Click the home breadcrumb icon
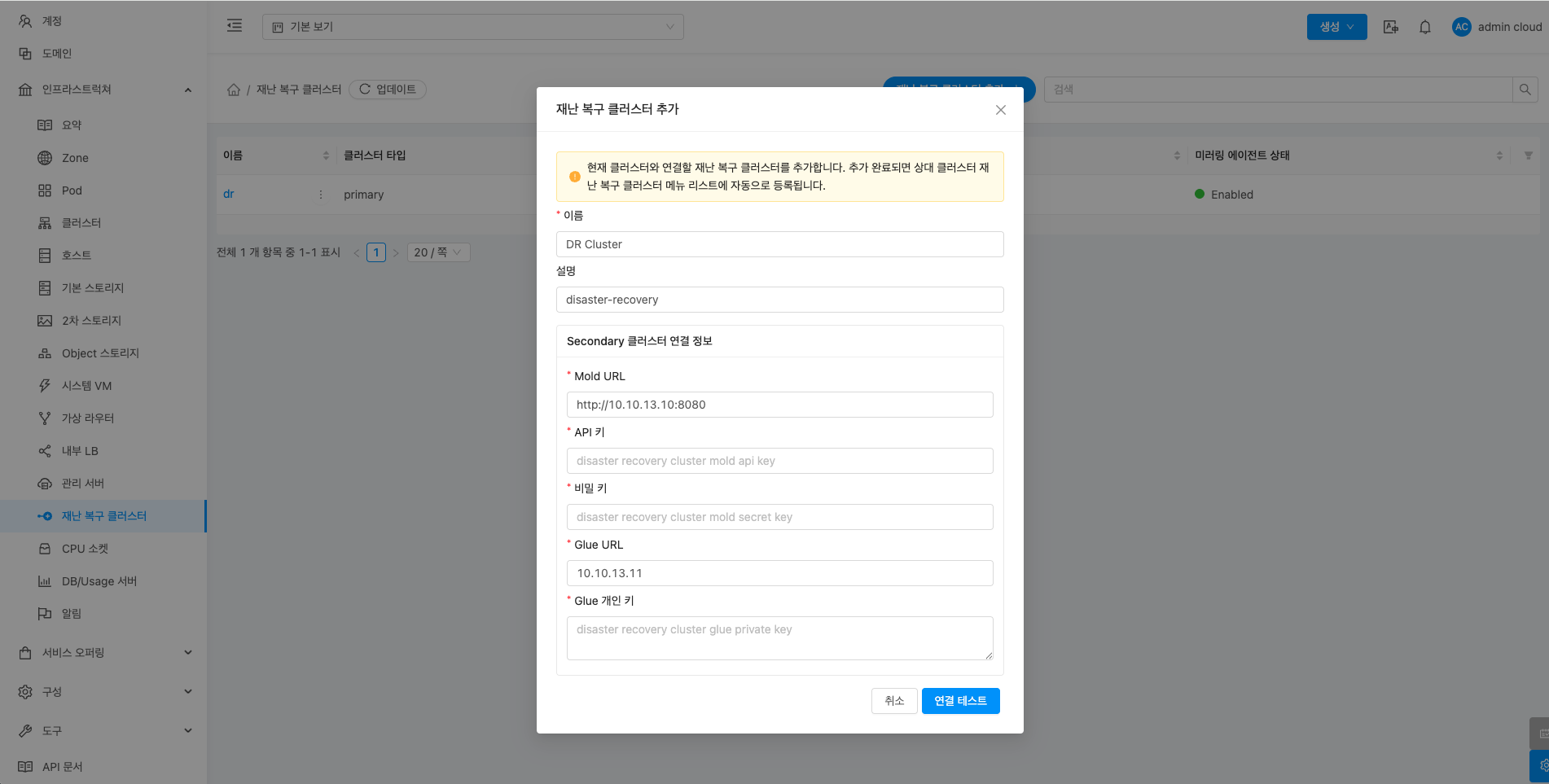This screenshot has height=784, width=1549. [x=234, y=90]
